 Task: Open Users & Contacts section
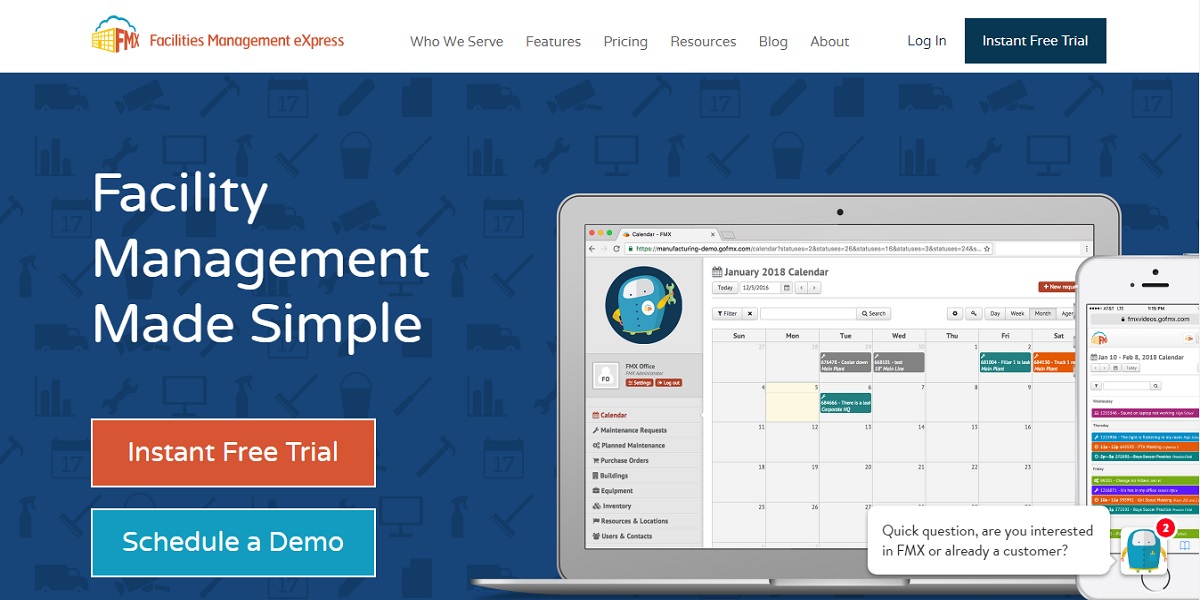pos(625,535)
